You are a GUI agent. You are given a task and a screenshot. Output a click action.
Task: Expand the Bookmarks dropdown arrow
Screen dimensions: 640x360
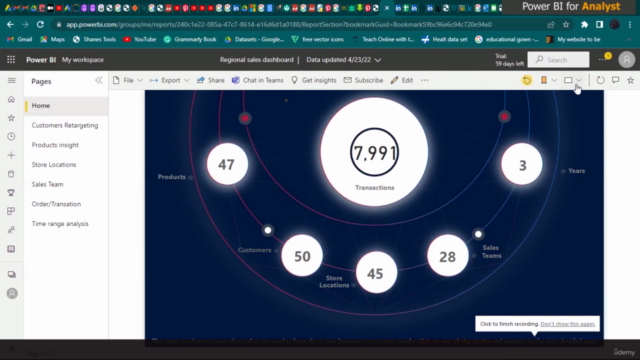coord(554,80)
